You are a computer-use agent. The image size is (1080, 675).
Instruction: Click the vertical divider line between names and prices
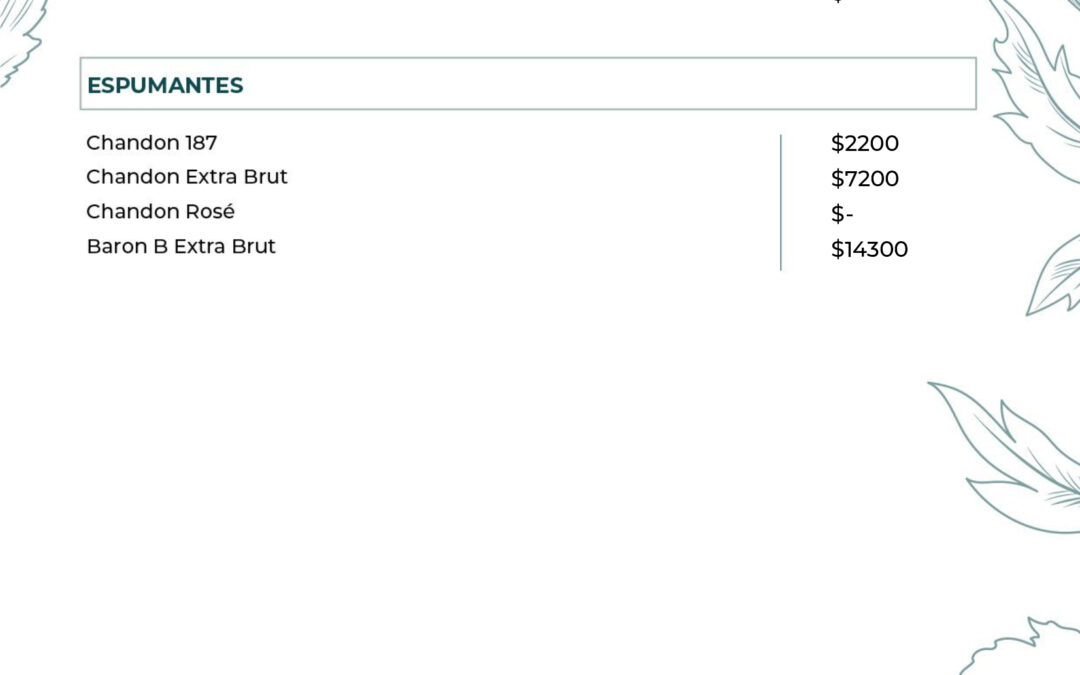pyautogui.click(x=780, y=202)
